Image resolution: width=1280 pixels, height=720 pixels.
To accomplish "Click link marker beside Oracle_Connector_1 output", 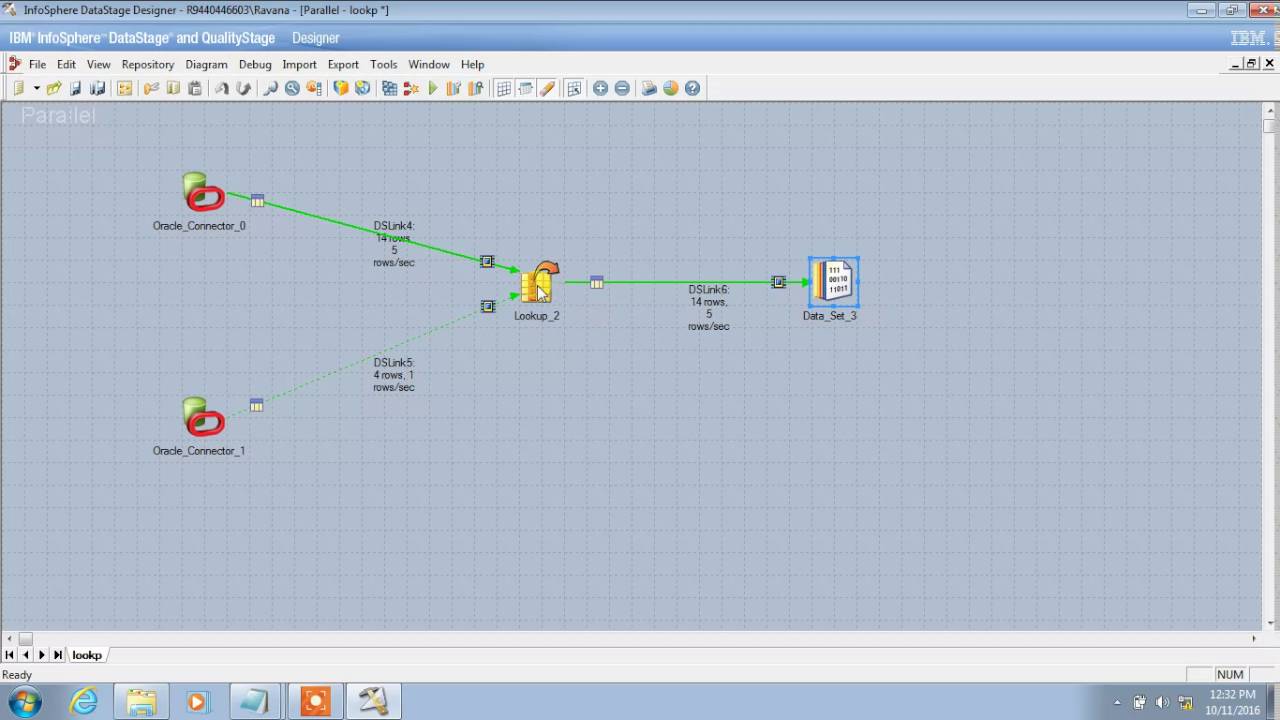I will pyautogui.click(x=256, y=405).
